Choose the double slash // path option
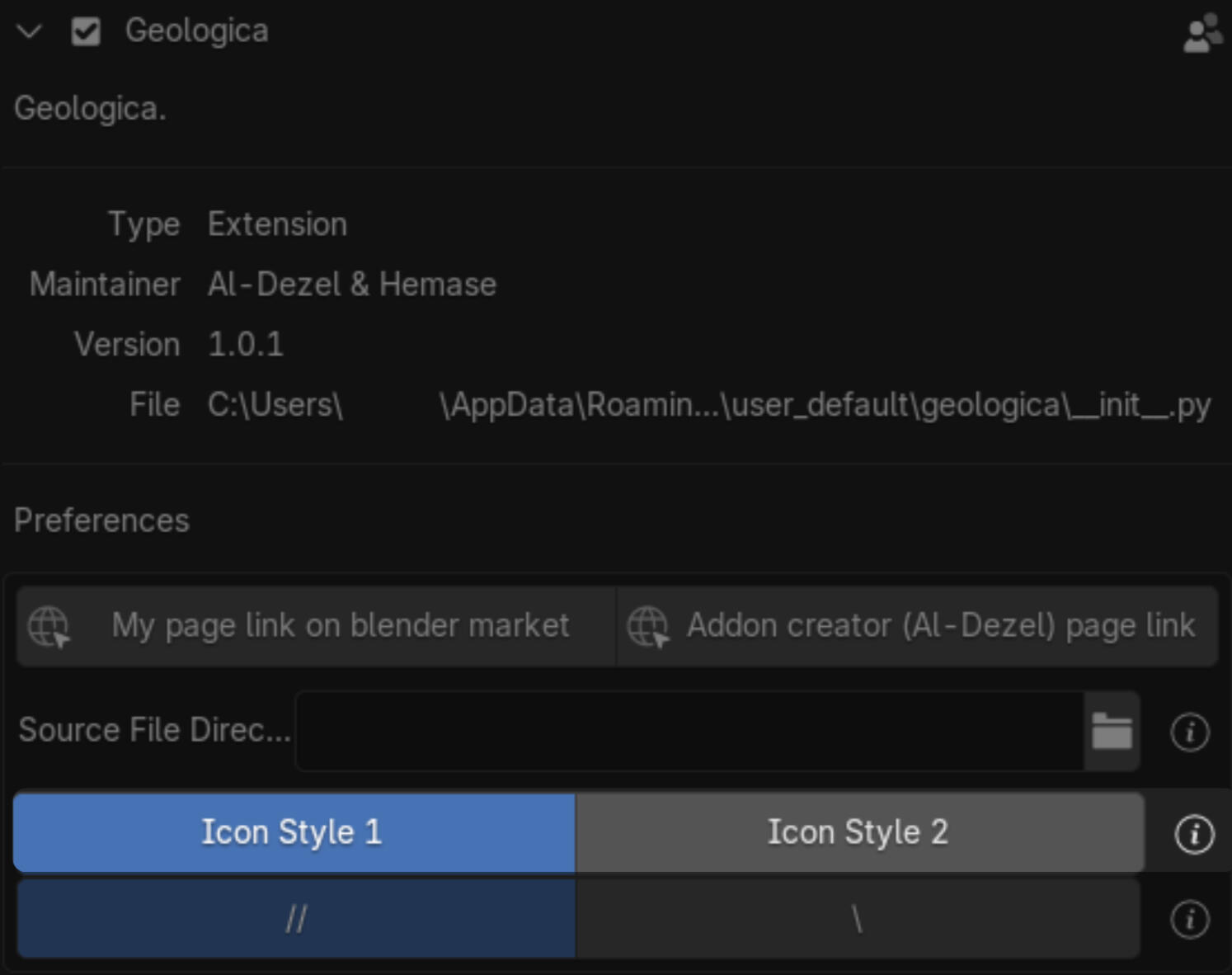Viewport: 1232px width, 975px height. [x=296, y=919]
